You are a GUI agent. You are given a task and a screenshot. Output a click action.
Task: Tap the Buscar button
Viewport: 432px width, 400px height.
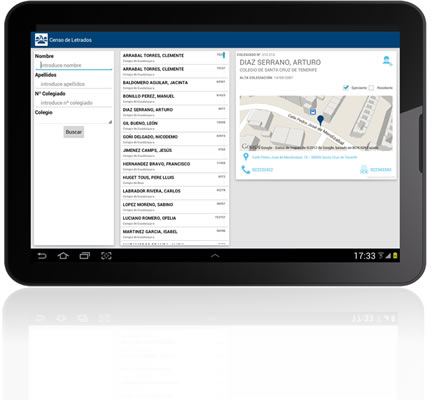74,132
